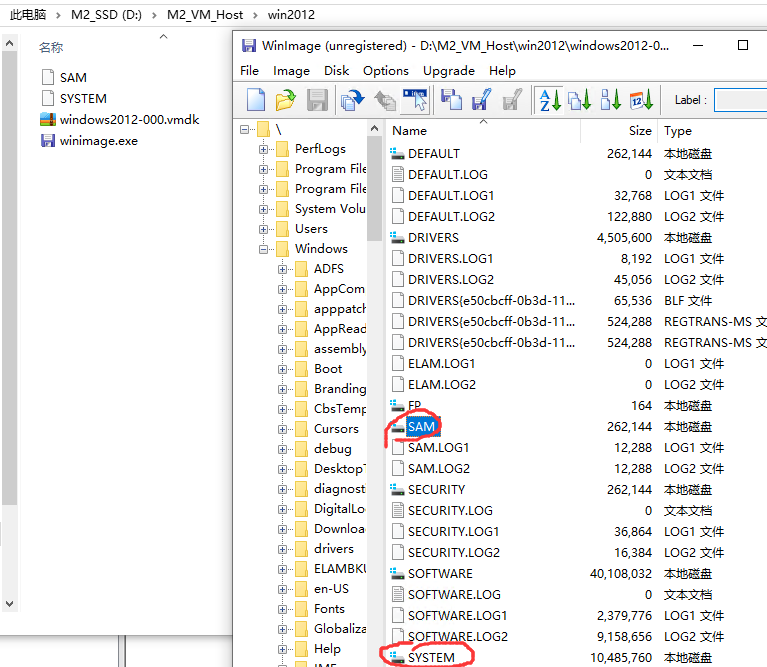Go to 此电脑 in the breadcrumb
This screenshot has height=667, width=767.
tap(28, 15)
